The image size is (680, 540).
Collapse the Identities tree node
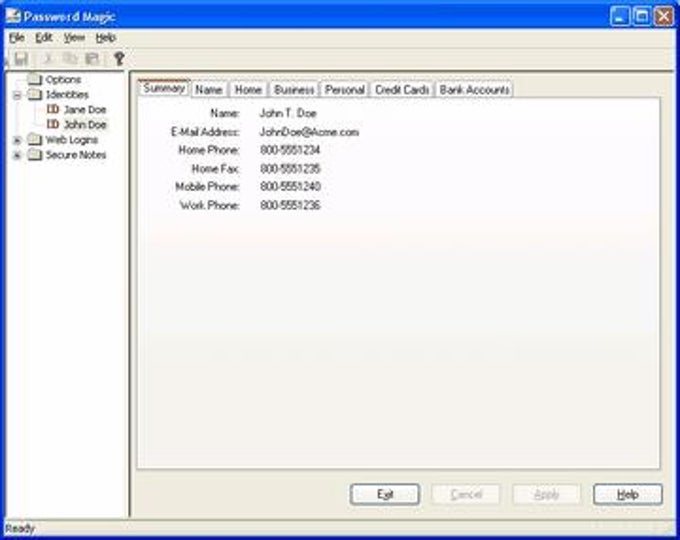[17, 95]
